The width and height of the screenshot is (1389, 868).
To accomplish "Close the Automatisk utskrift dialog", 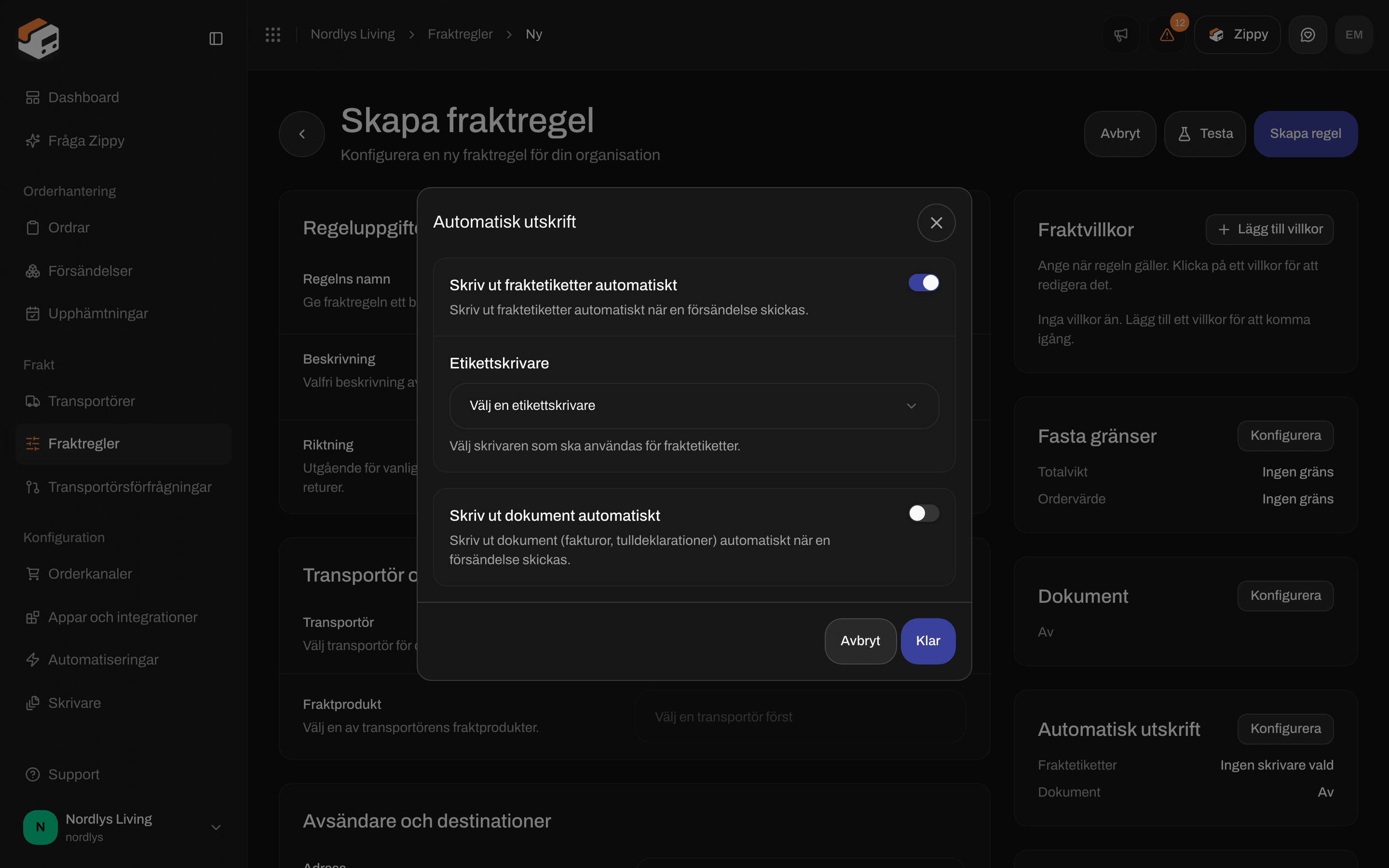I will click(936, 223).
